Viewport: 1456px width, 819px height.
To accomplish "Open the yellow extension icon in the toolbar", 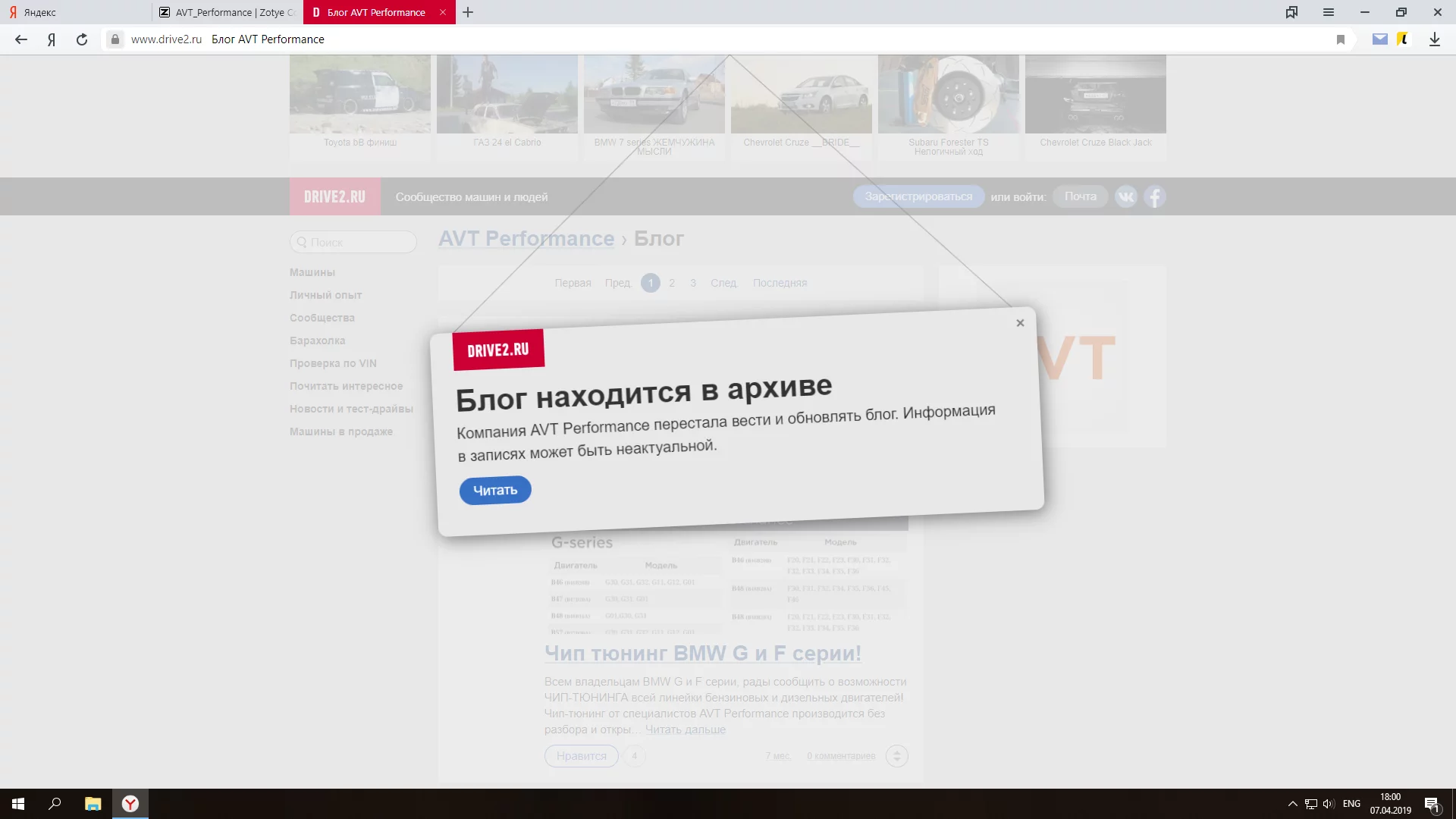I will 1403,39.
